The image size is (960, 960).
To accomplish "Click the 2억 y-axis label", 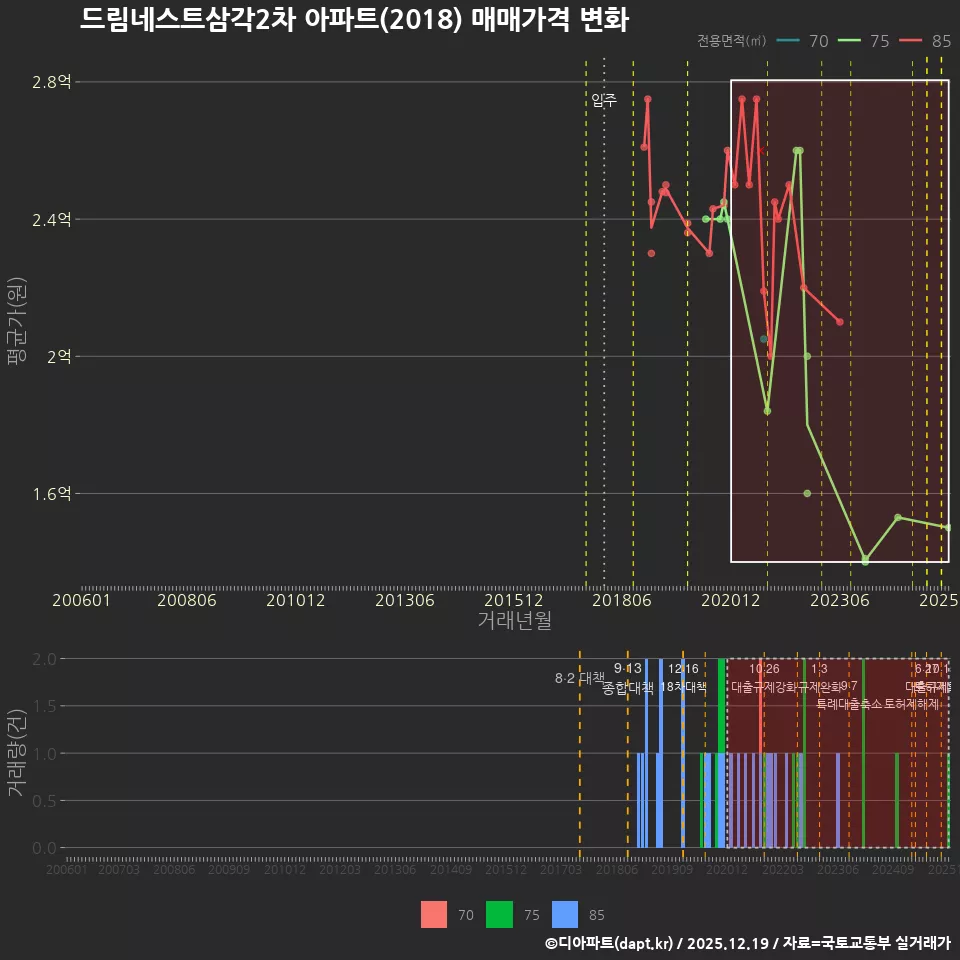I will point(59,356).
